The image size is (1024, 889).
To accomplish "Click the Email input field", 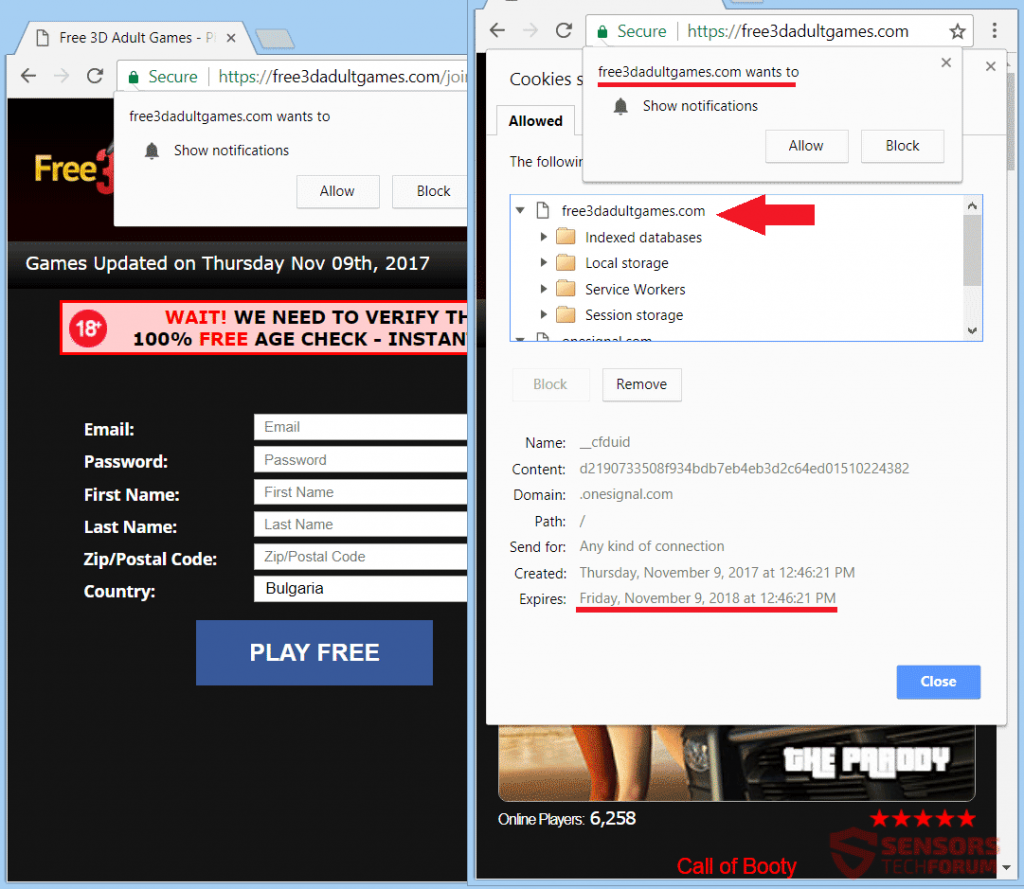I will (360, 427).
